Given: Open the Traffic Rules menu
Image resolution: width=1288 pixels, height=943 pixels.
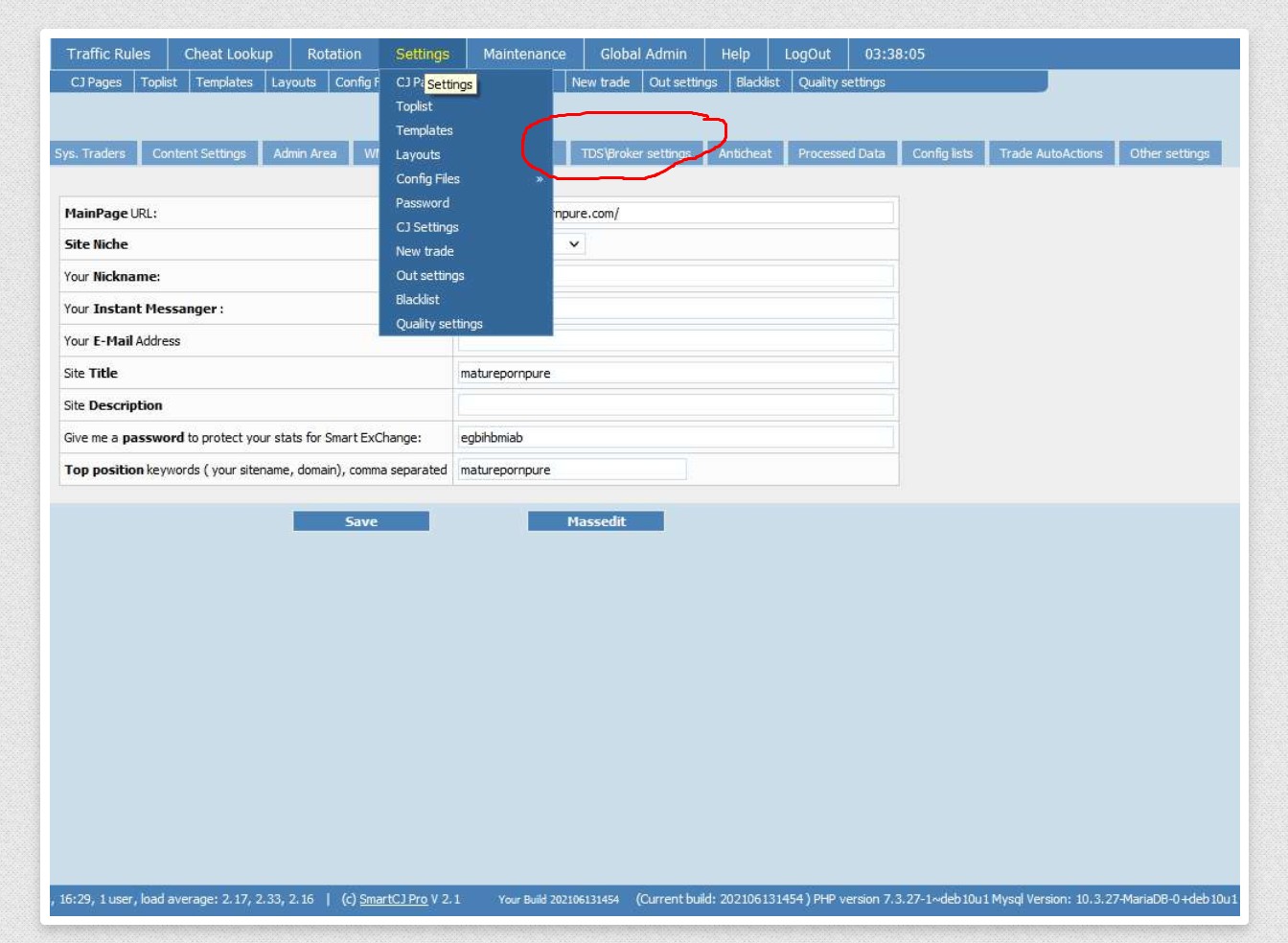Looking at the screenshot, I should pyautogui.click(x=108, y=54).
